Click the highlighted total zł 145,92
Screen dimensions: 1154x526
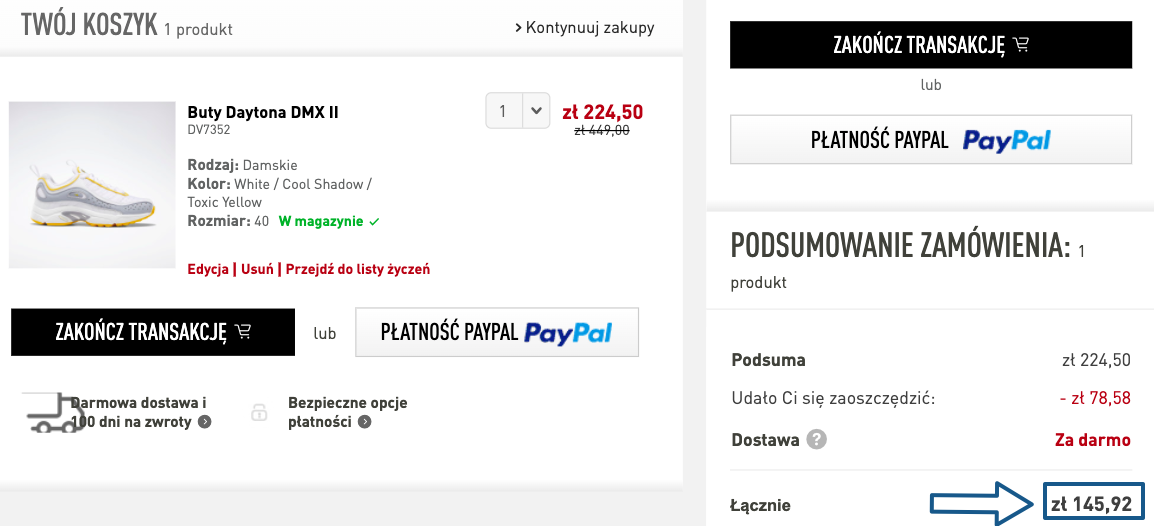[1091, 505]
